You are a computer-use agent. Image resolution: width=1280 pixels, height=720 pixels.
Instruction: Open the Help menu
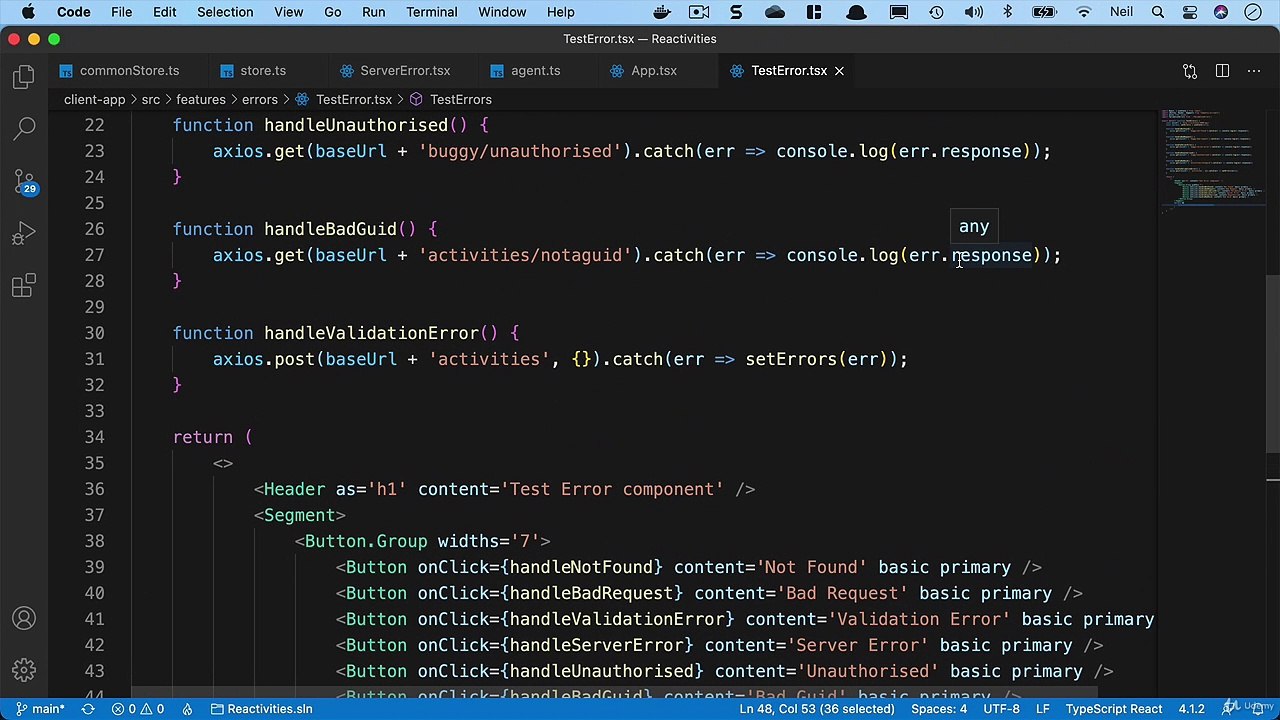pyautogui.click(x=560, y=12)
